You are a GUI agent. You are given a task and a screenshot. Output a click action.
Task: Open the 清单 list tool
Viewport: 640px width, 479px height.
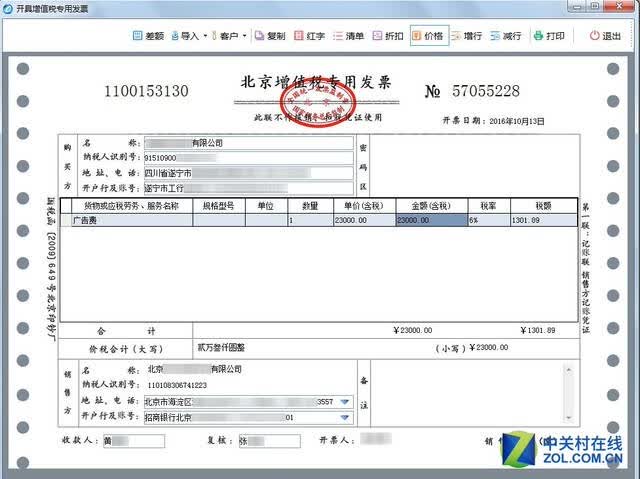(x=348, y=36)
